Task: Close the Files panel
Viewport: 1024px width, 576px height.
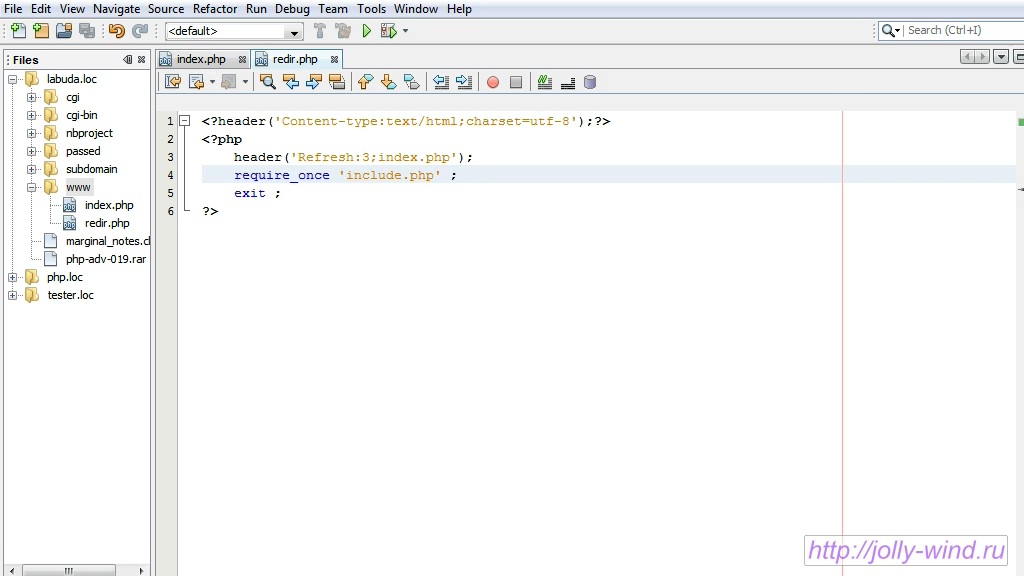Action: (142, 59)
